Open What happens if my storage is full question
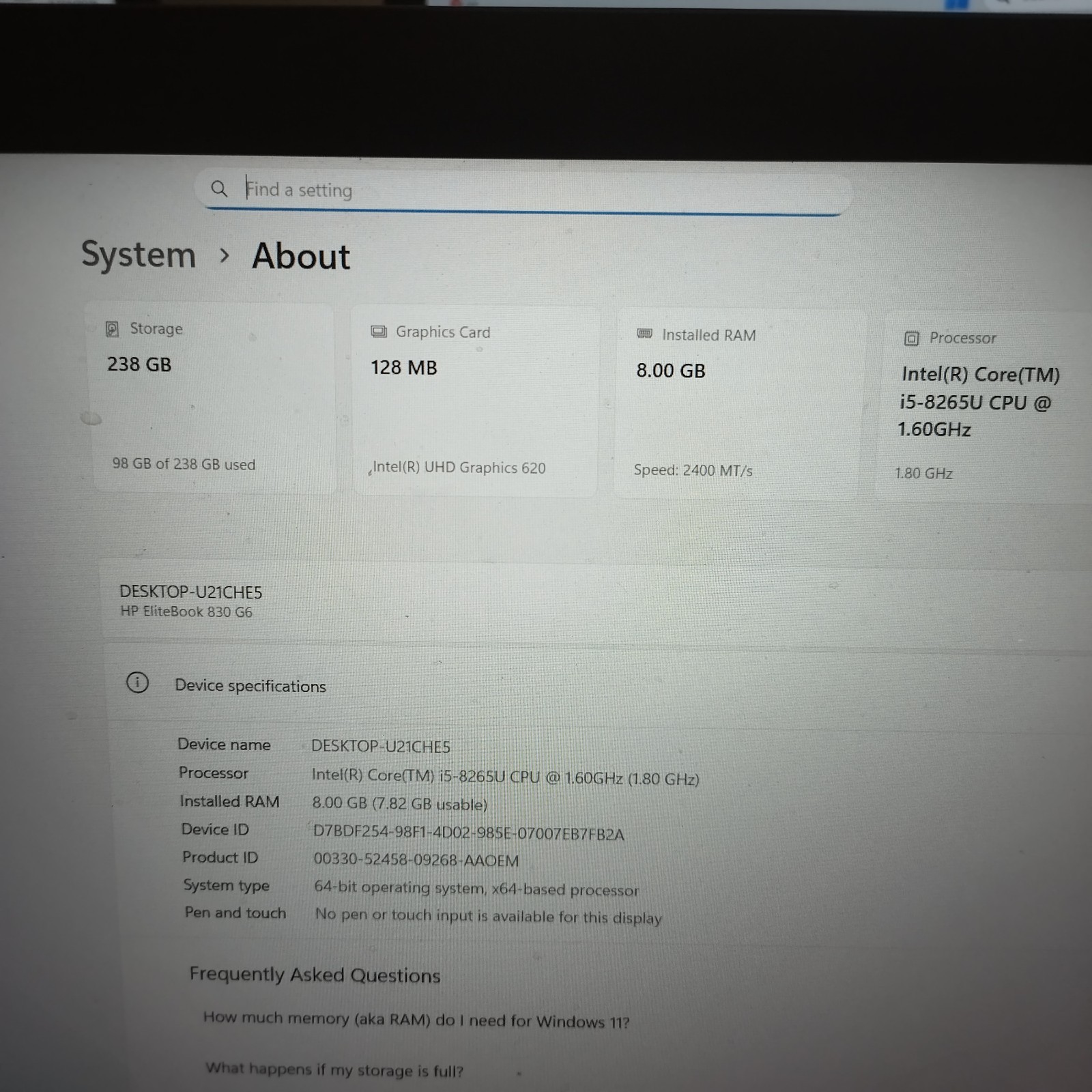Viewport: 1092px width, 1092px height. 334,1069
